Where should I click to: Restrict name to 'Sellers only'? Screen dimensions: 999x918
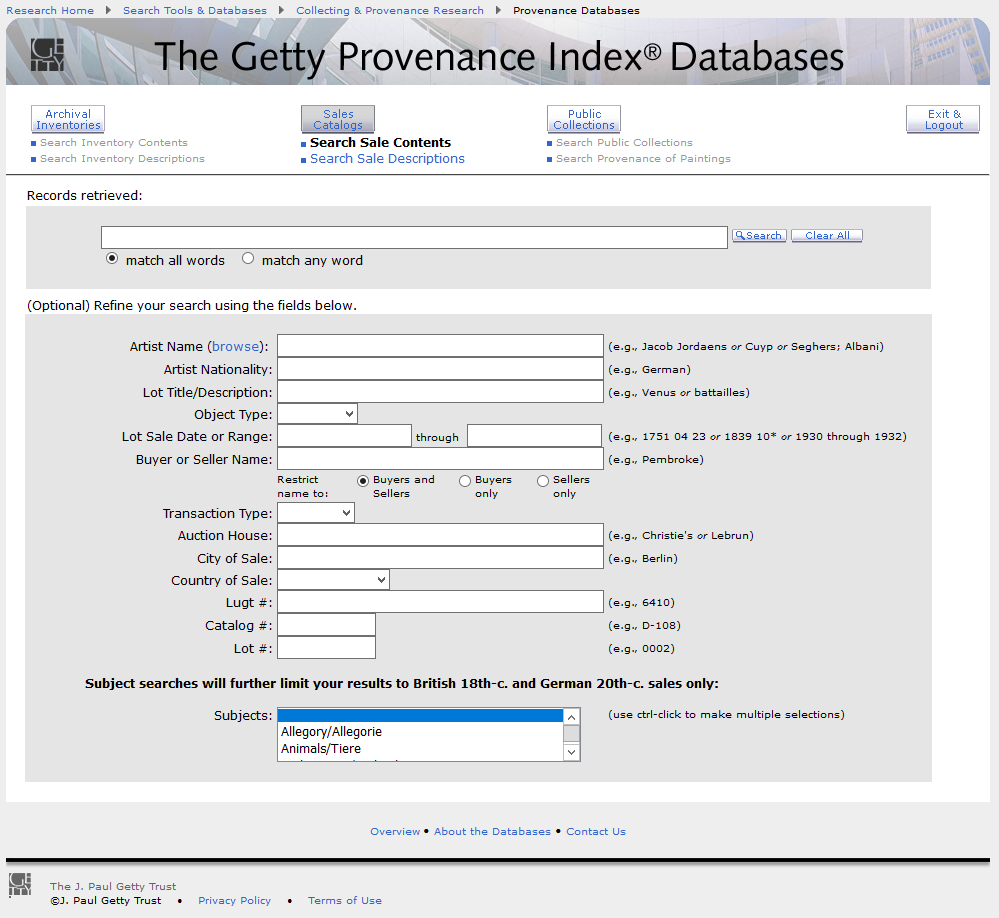tap(543, 481)
